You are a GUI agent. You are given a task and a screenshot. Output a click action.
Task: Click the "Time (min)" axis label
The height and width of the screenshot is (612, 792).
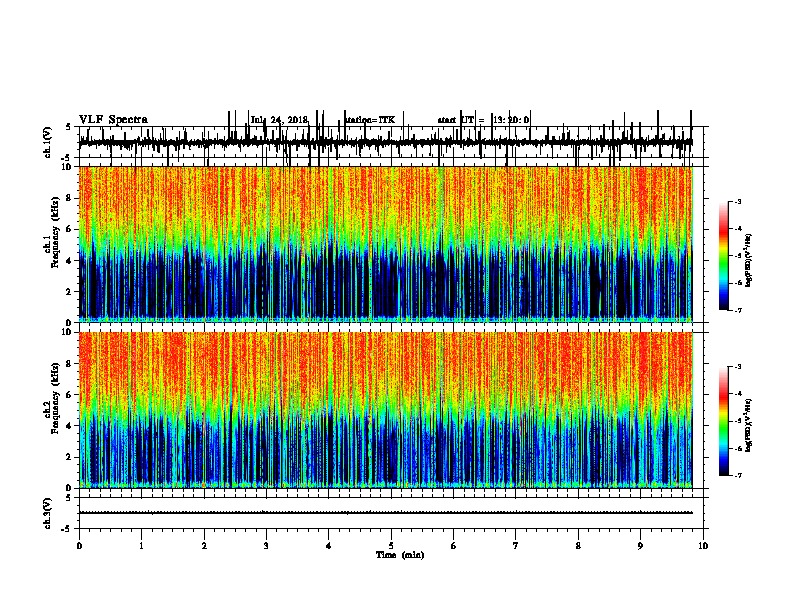coord(400,555)
